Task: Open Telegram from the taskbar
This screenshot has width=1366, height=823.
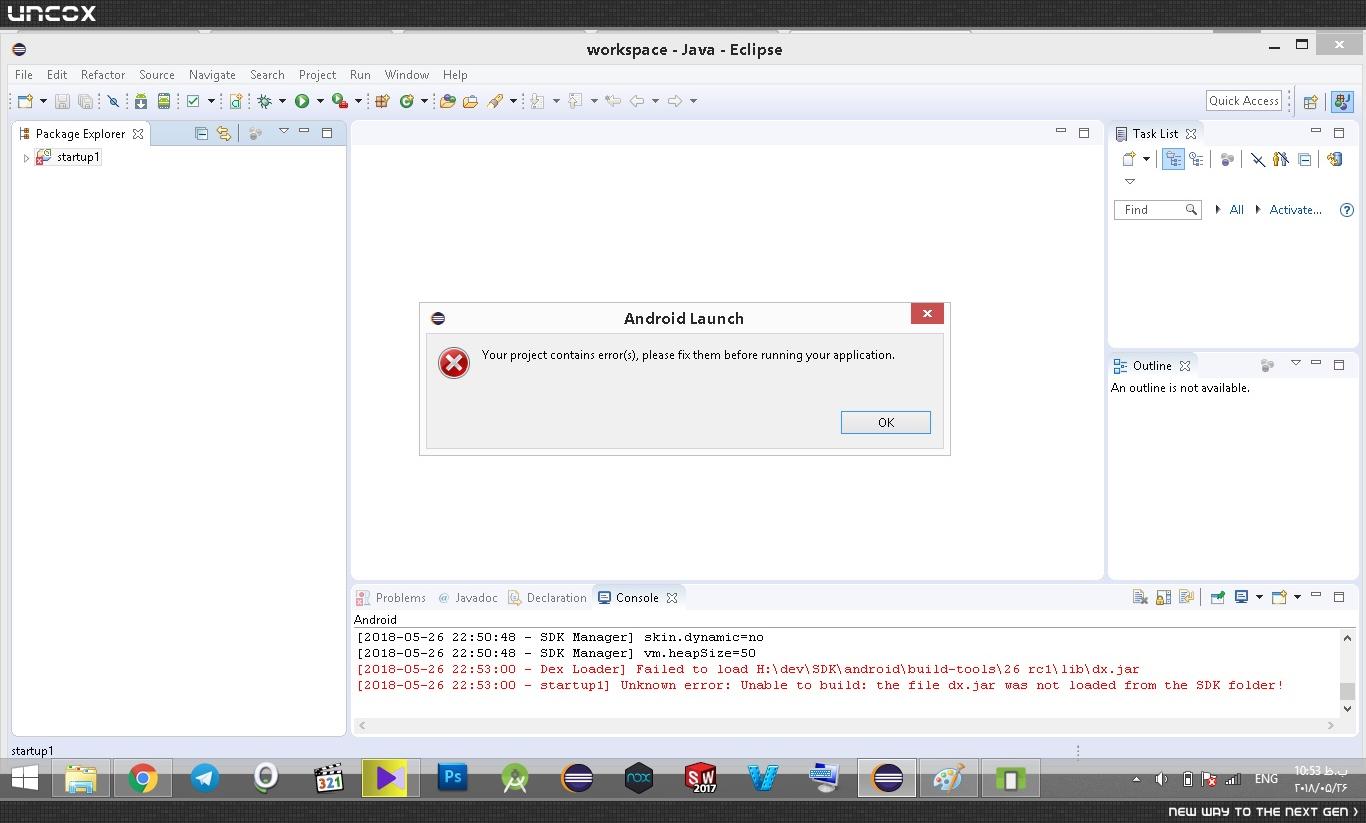Action: point(205,778)
